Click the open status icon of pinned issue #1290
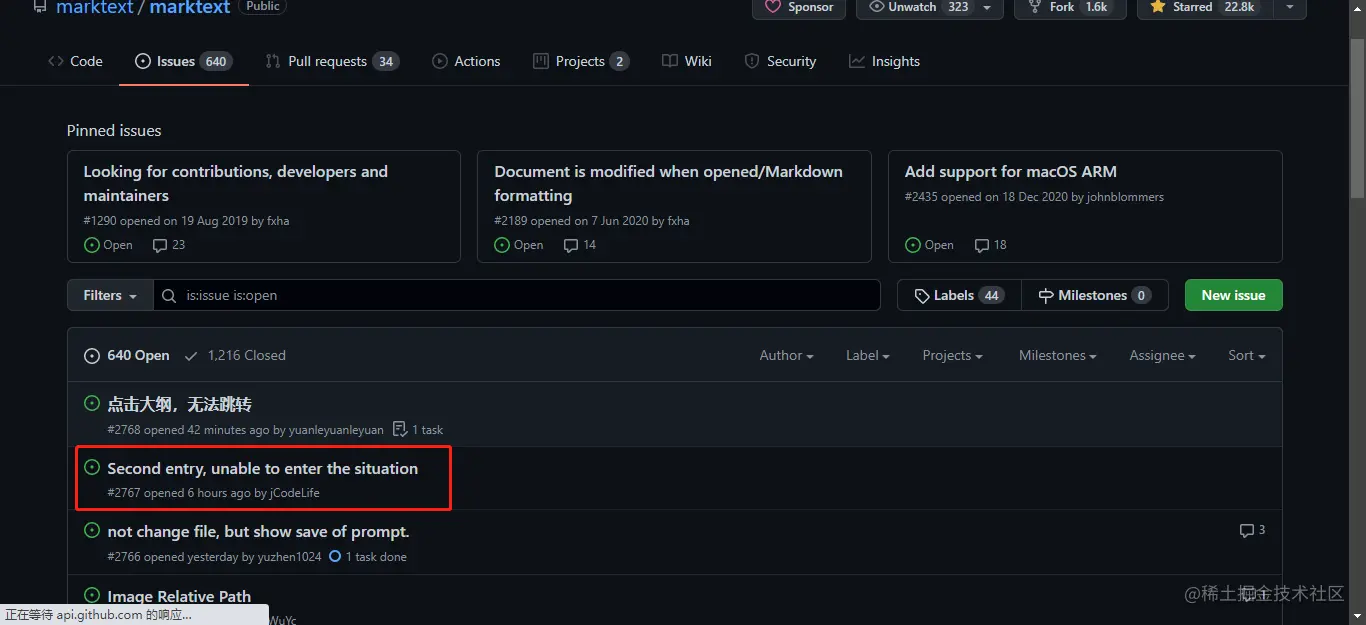 [92, 245]
